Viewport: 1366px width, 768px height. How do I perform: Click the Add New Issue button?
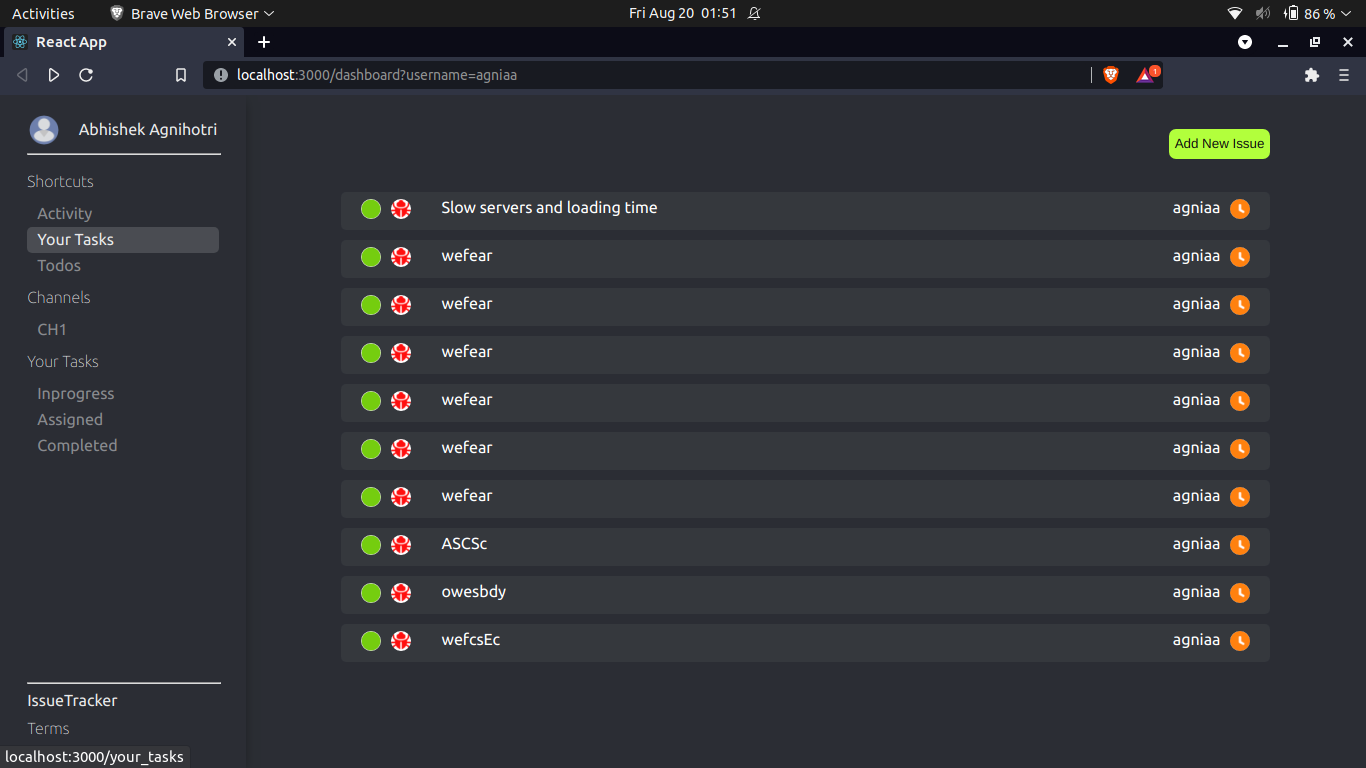[x=1219, y=143]
